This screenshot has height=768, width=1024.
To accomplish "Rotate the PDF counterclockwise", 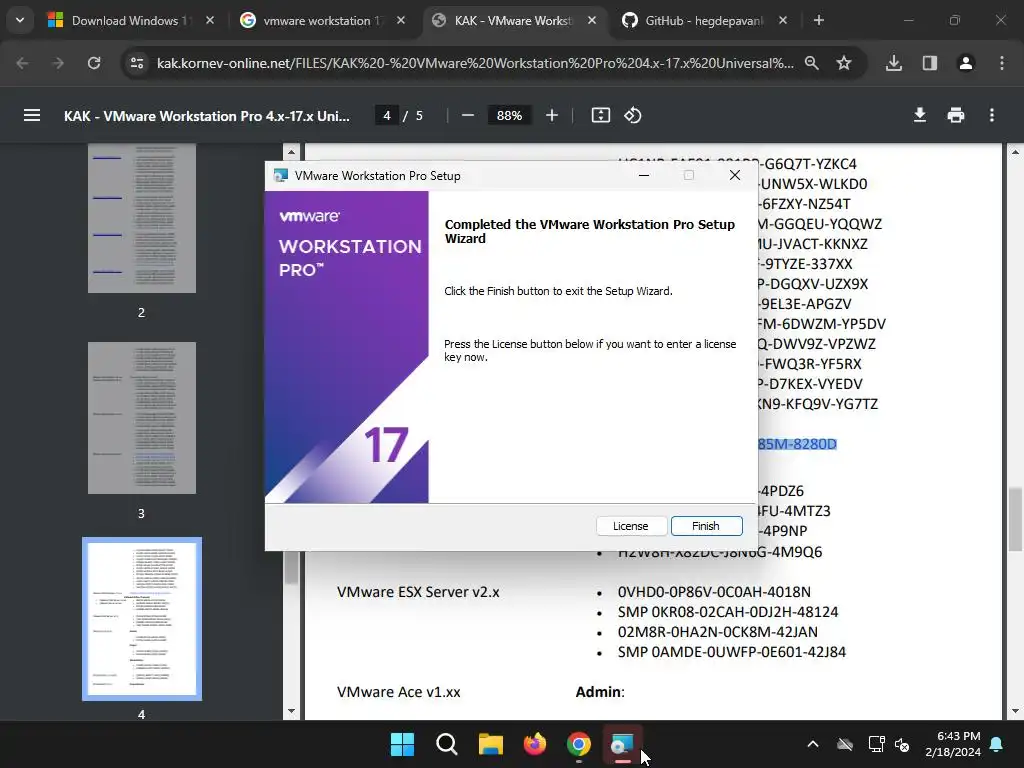I will (633, 116).
